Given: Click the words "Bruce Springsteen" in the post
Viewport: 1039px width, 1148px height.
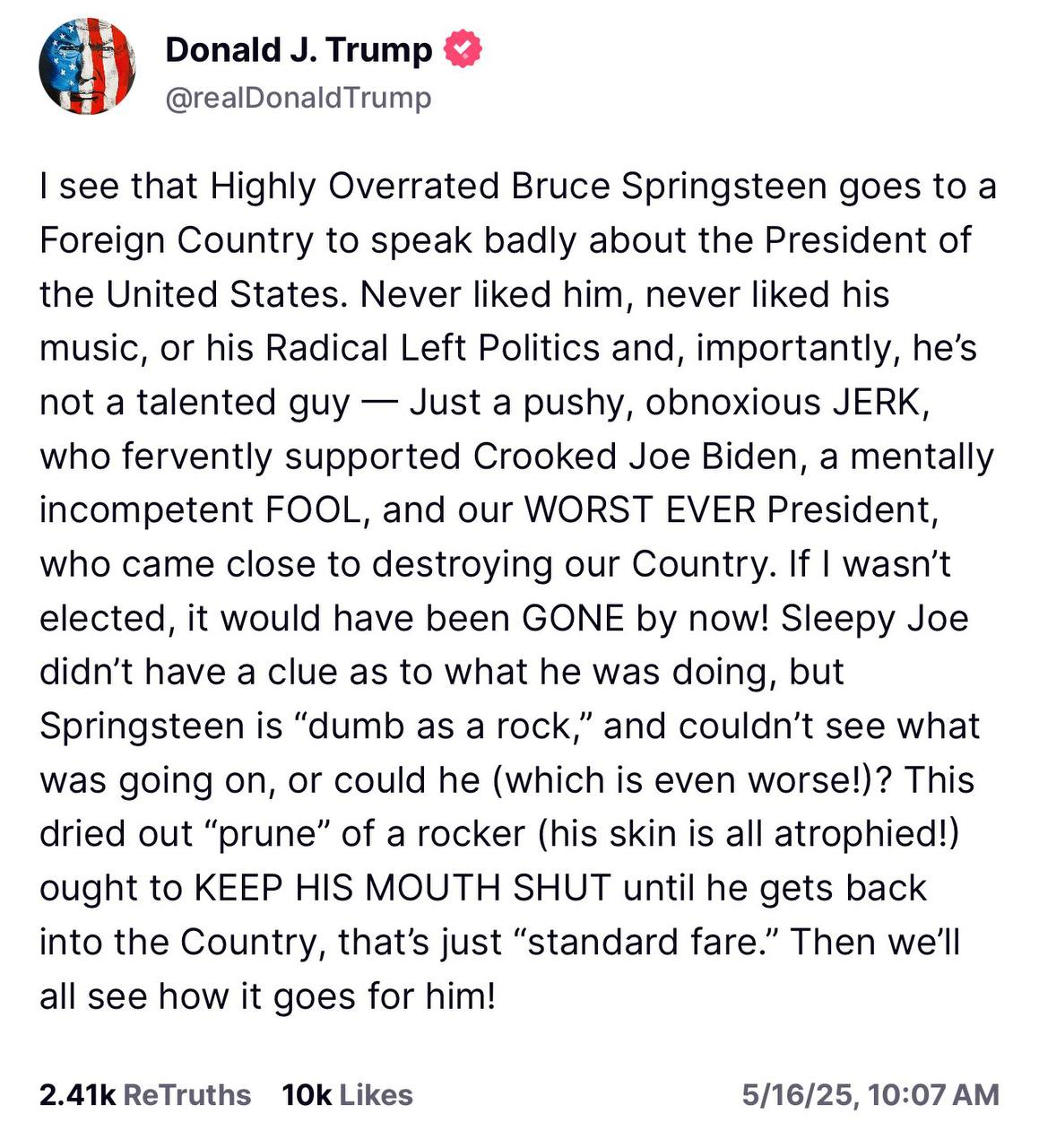Looking at the screenshot, I should (x=670, y=187).
